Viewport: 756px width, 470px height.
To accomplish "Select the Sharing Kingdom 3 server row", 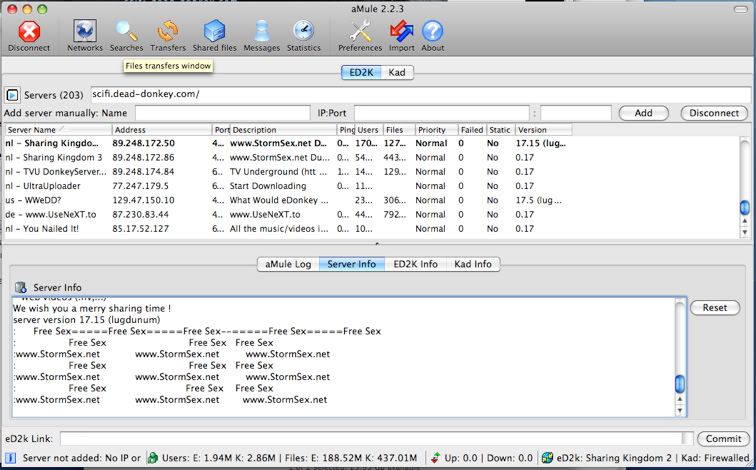I will [371, 158].
